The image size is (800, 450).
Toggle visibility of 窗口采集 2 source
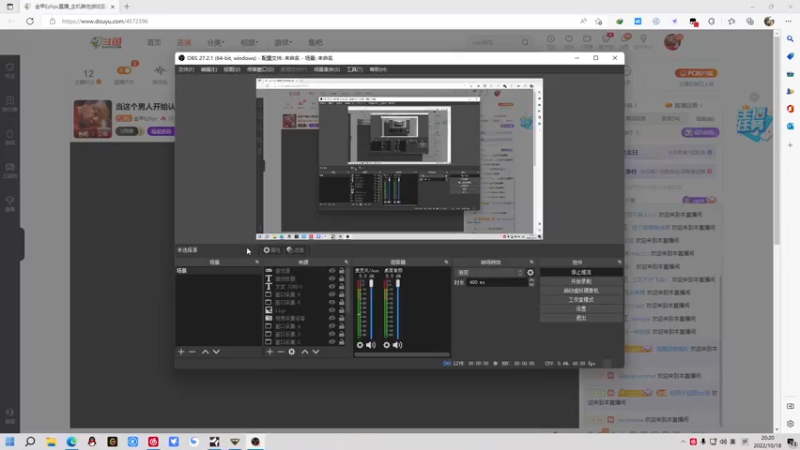click(332, 342)
